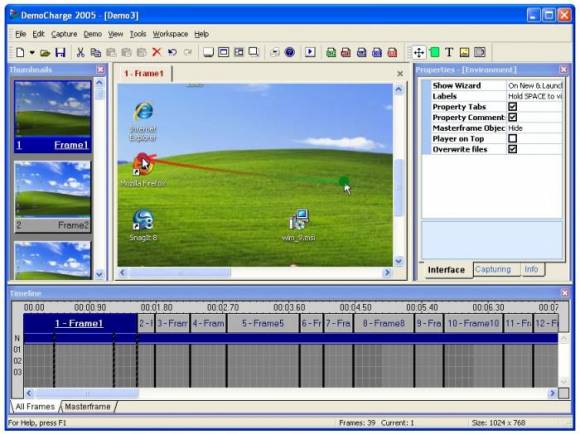The height and width of the screenshot is (434, 580).
Task: Toggle the Overwrite files checkbox
Action: pos(512,149)
